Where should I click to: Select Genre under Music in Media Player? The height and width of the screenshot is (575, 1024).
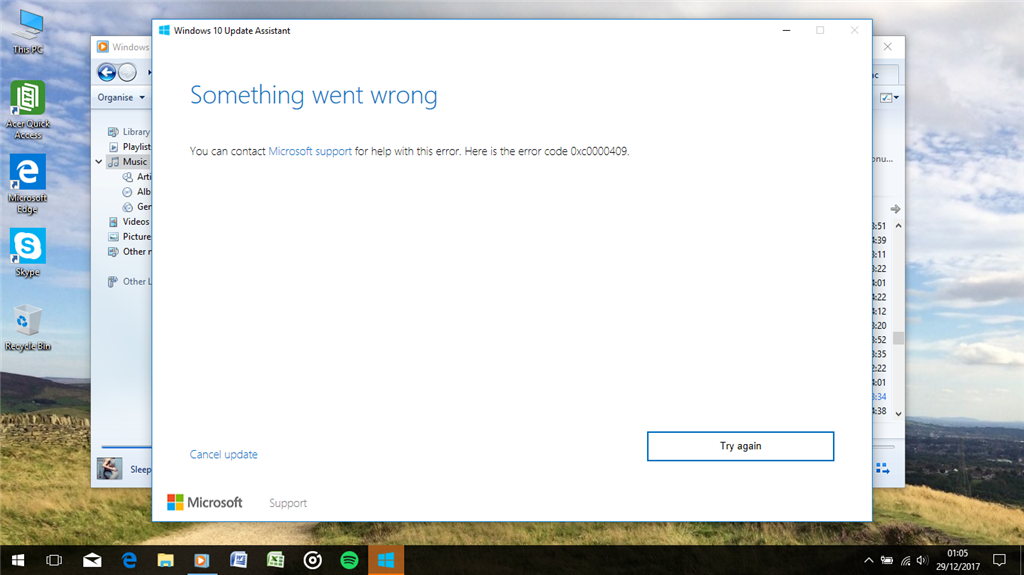point(136,206)
